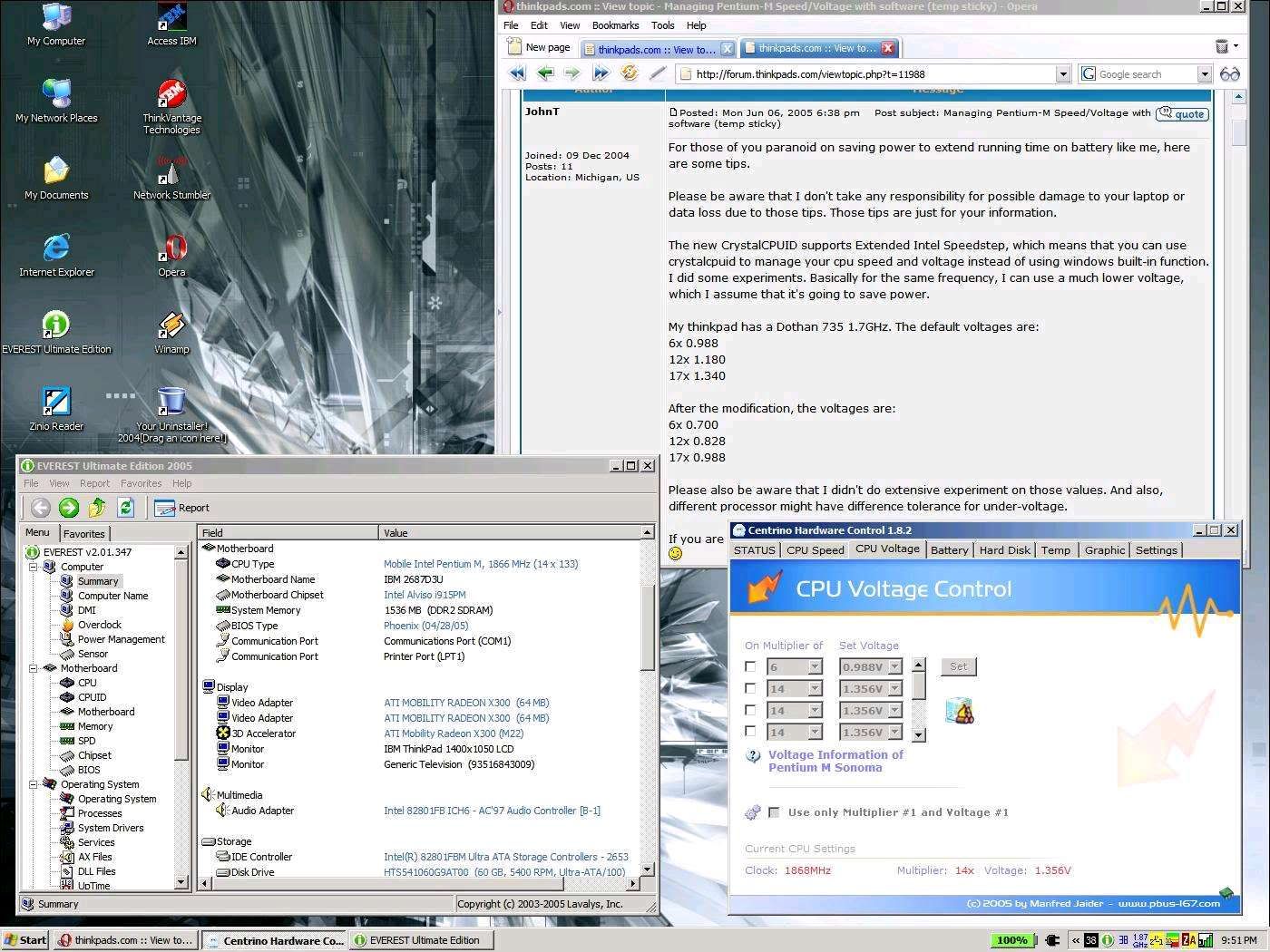Tick the fourth multiplier row checkbox
The height and width of the screenshot is (952, 1270).
tap(750, 732)
